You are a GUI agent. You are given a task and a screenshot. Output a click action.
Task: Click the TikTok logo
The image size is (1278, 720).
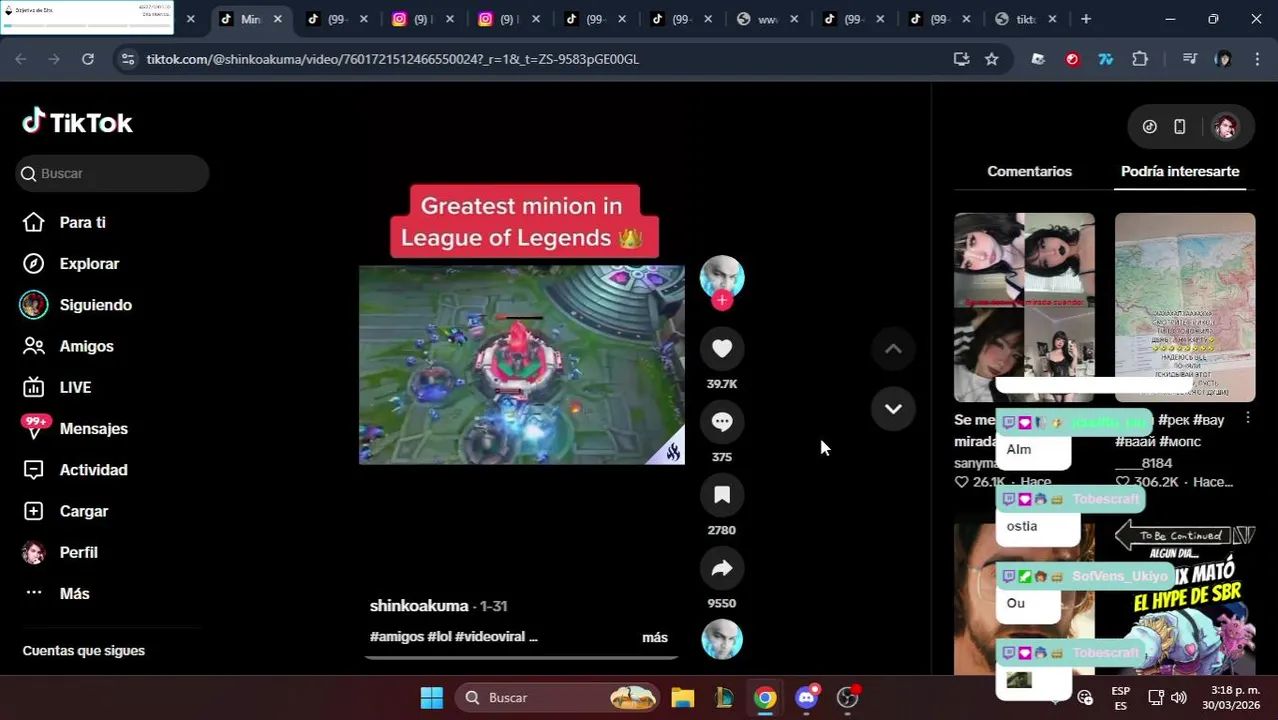point(78,122)
